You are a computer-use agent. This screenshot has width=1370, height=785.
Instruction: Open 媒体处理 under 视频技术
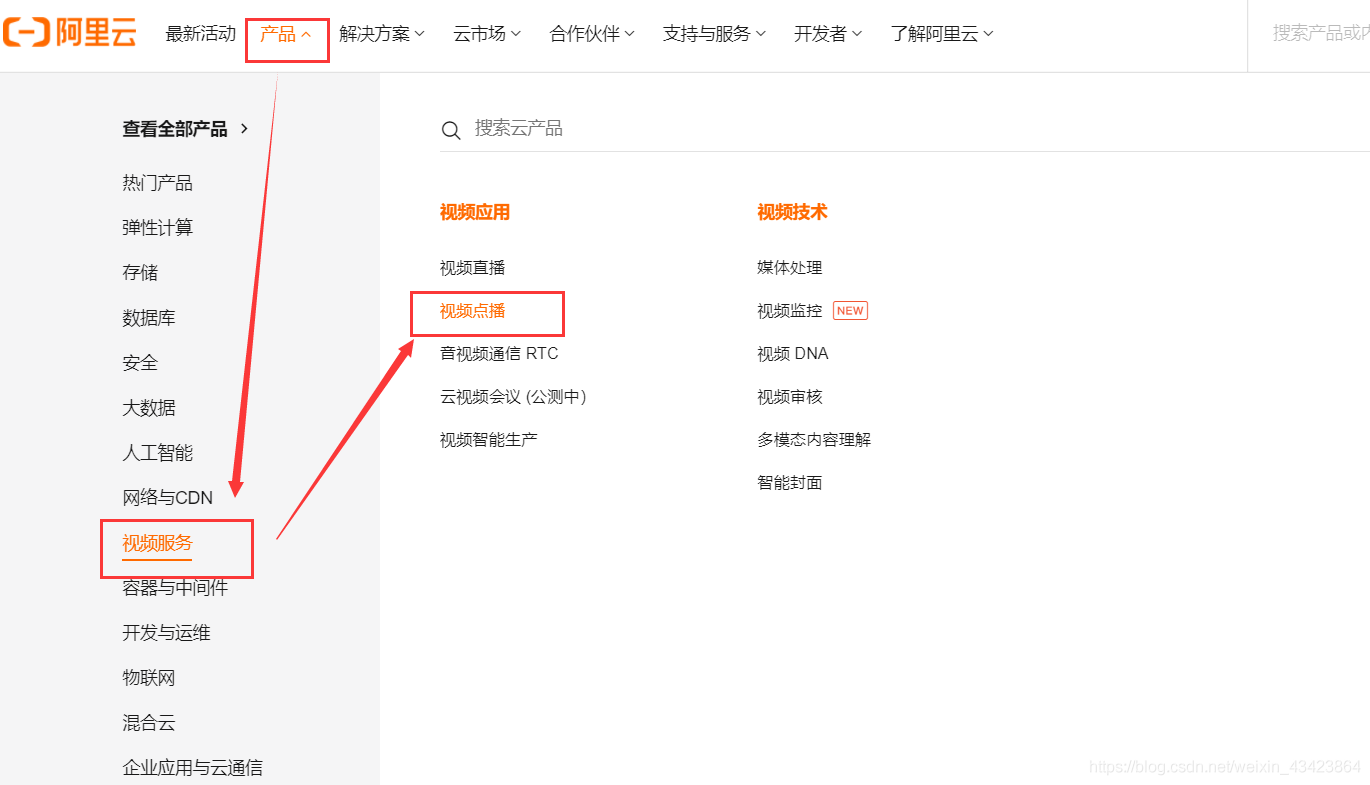789,267
